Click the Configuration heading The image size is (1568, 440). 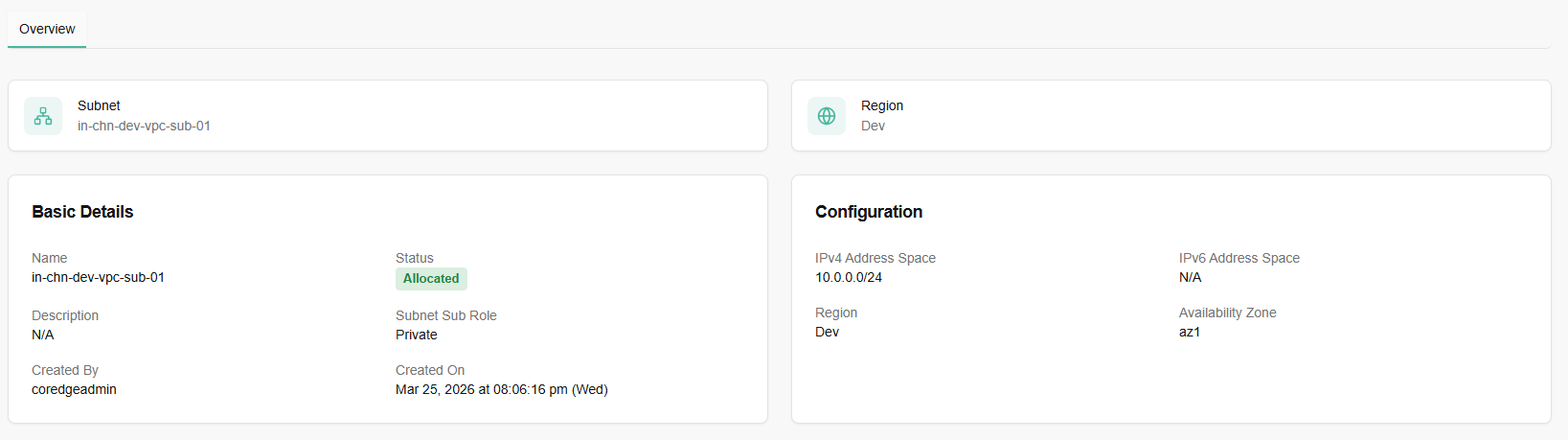coord(869,212)
